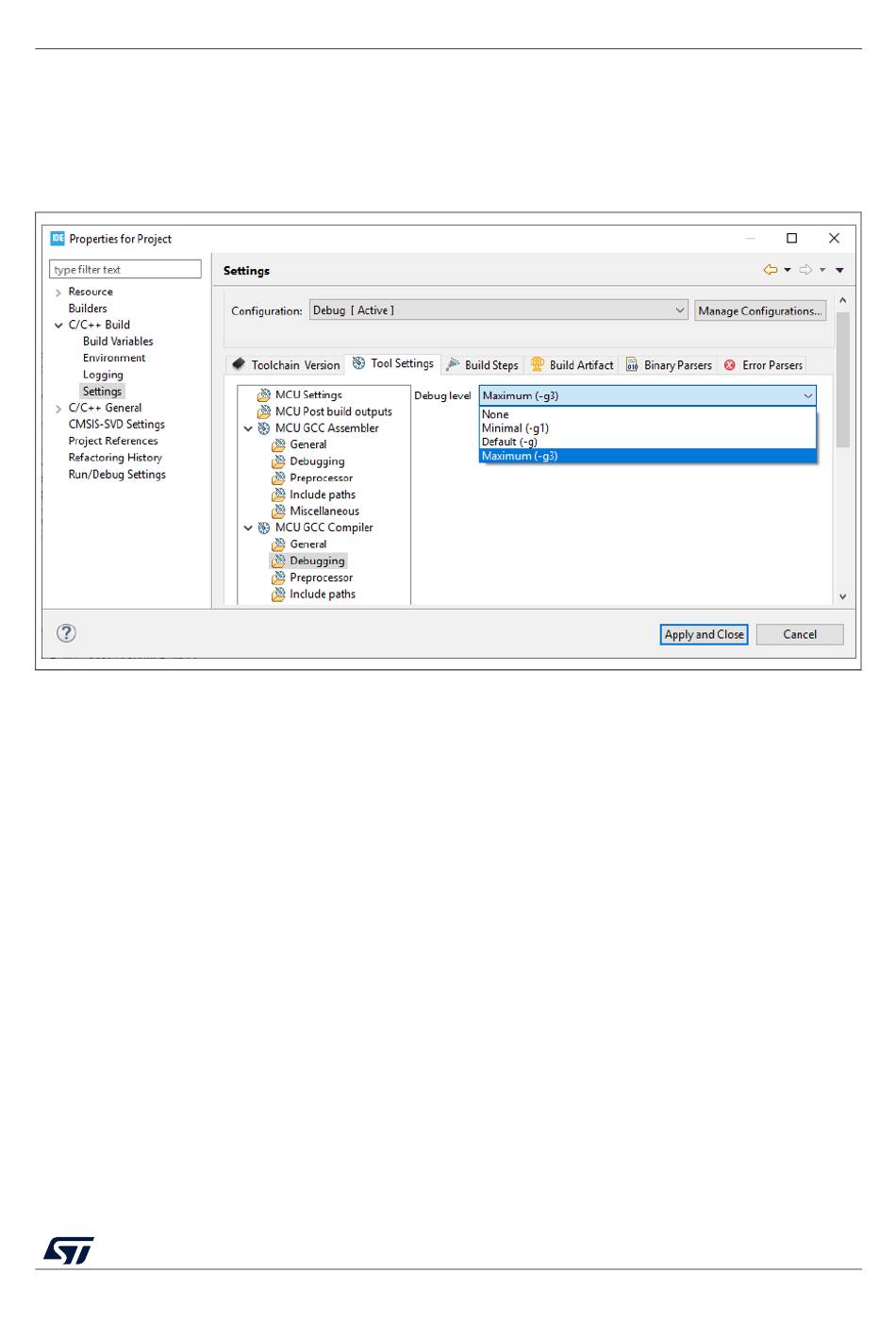This screenshot has width=896, height=1340.
Task: Select Maximum (-g3) in dropdown list
Action: [x=648, y=456]
